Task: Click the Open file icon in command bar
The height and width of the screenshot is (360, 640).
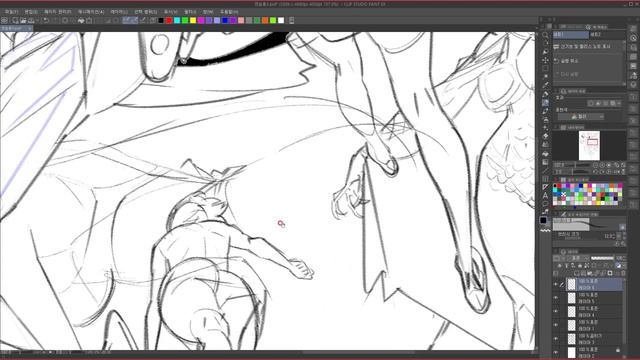Action: tap(23, 20)
